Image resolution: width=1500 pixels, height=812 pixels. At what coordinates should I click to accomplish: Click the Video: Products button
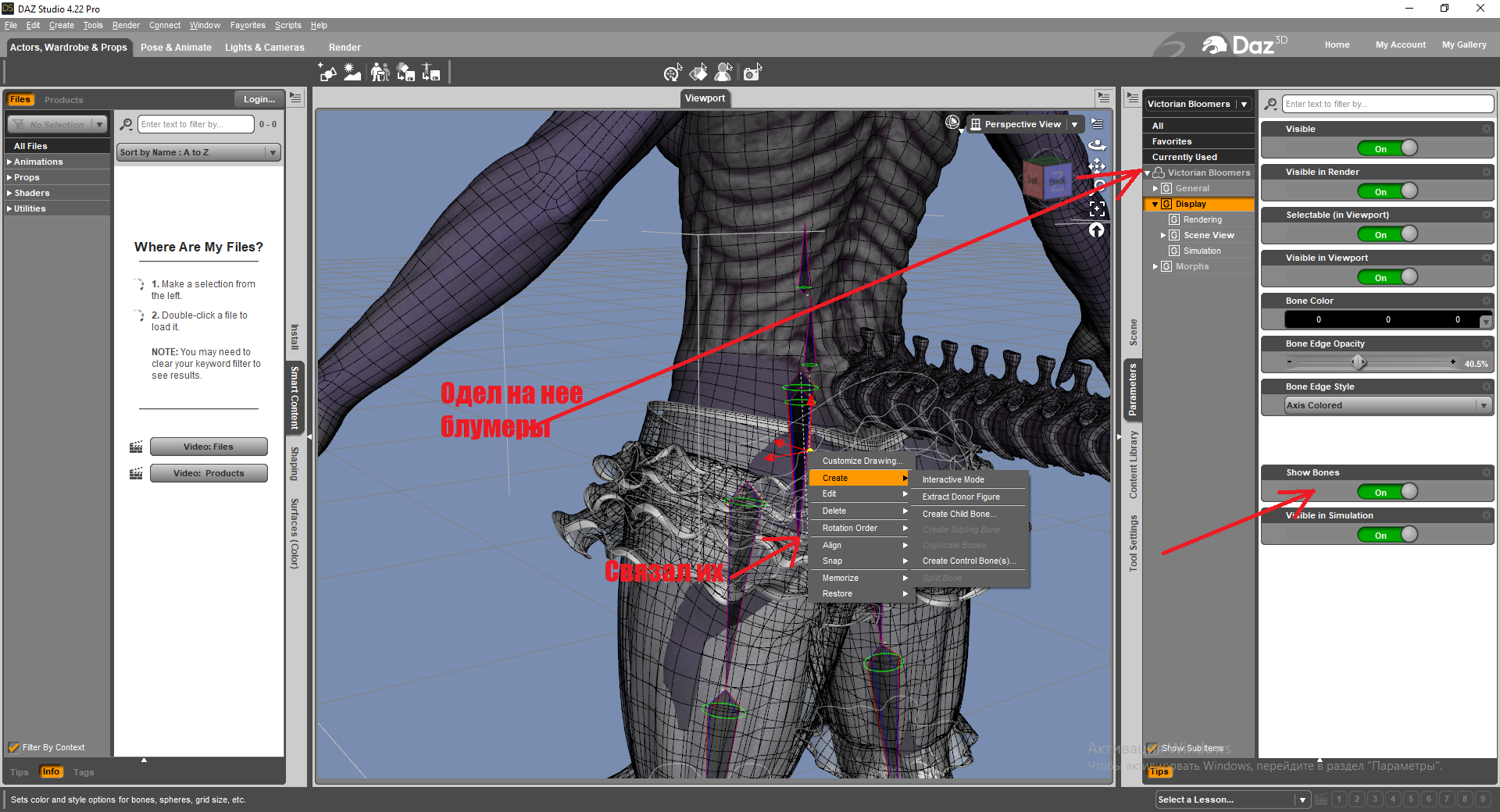click(x=209, y=473)
